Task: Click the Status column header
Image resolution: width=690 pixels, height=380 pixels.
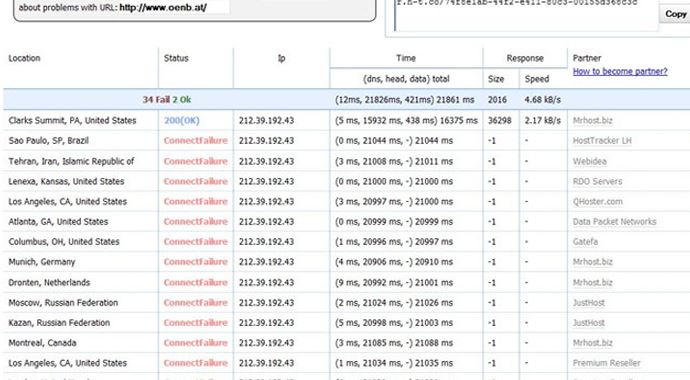Action: click(176, 58)
